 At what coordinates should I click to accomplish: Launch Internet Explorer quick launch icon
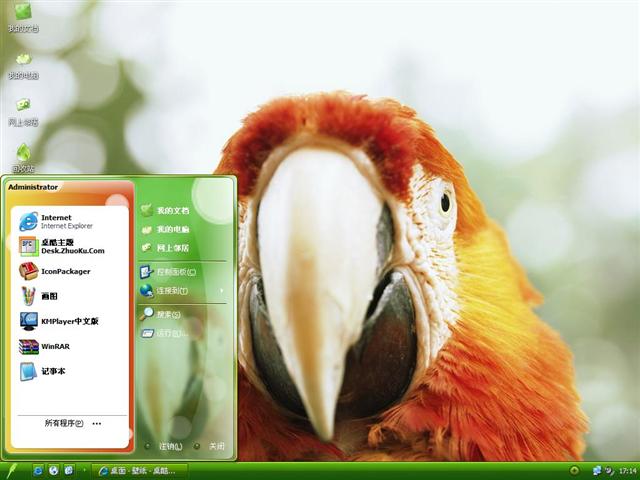tap(38, 471)
